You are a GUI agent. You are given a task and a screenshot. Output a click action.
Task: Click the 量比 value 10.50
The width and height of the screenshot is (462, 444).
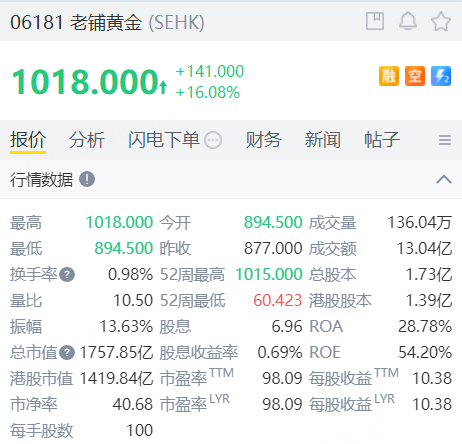[x=133, y=300]
